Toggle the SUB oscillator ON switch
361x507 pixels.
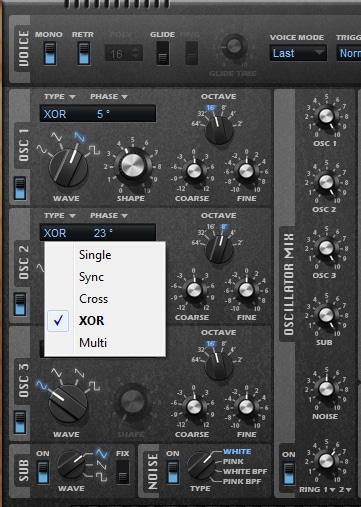(43, 472)
